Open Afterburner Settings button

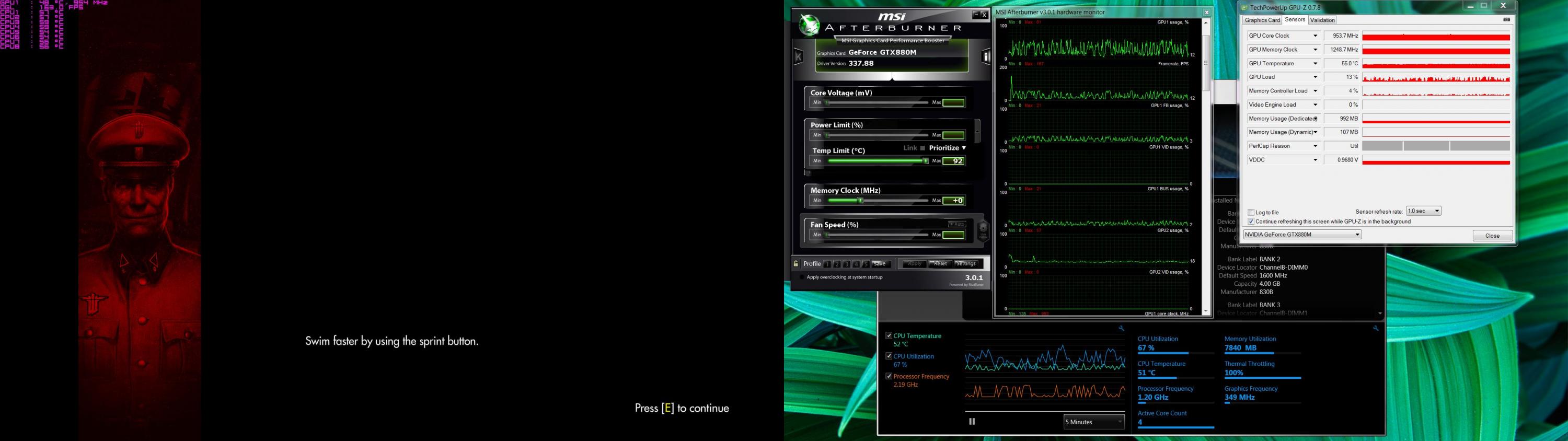click(966, 264)
